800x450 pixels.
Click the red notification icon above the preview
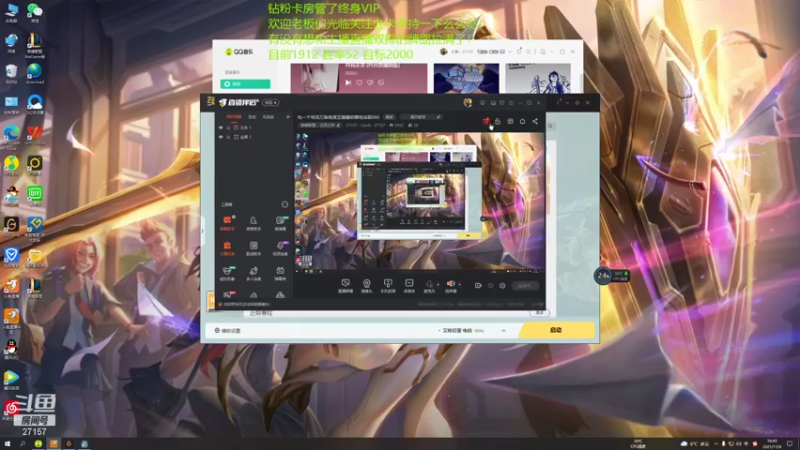click(486, 121)
